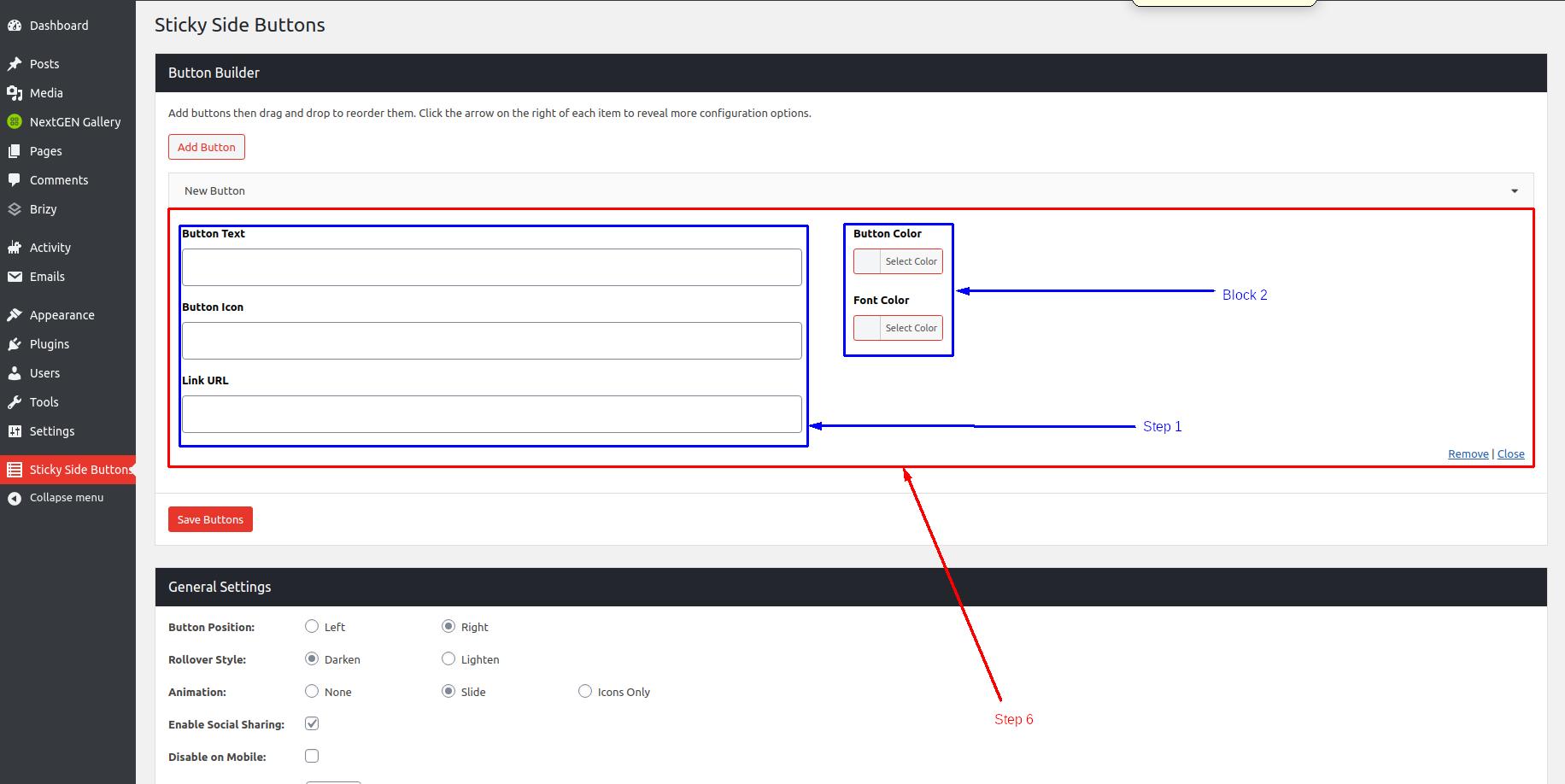
Task: Select Right button position
Action: pos(448,626)
